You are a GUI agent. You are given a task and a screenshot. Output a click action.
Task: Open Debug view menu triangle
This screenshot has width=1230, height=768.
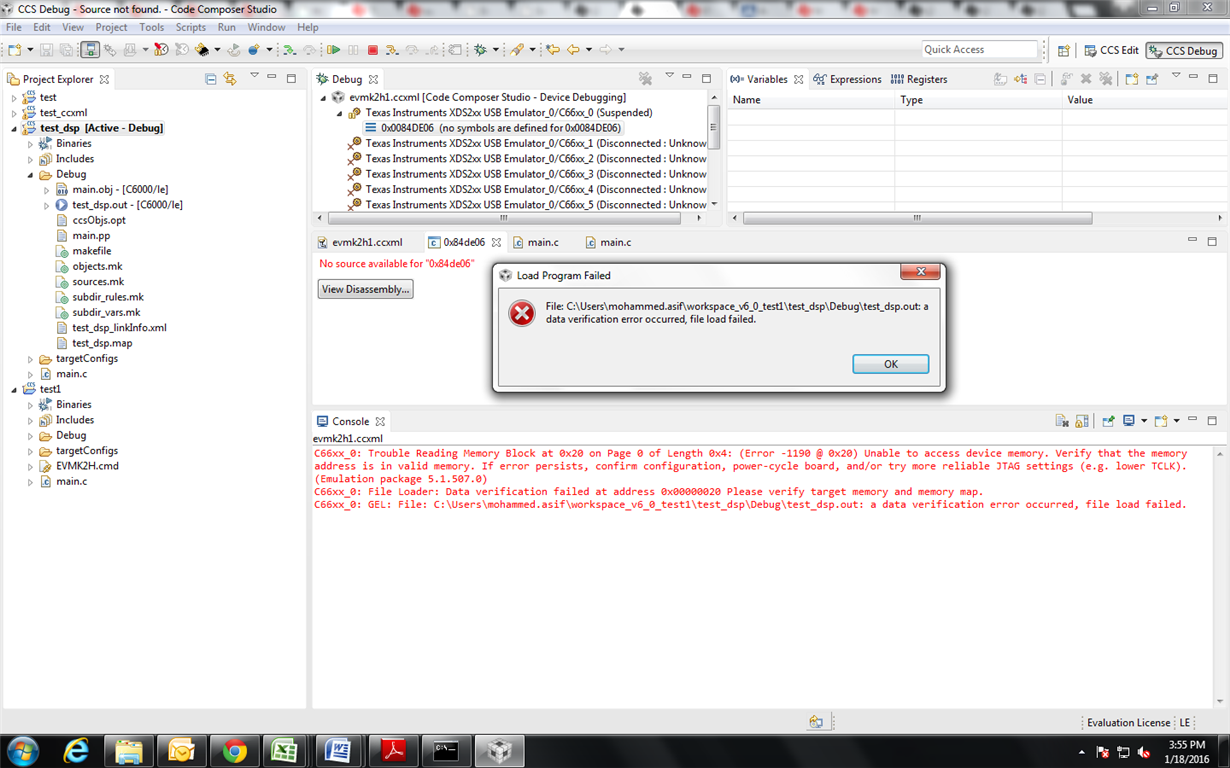tap(669, 76)
